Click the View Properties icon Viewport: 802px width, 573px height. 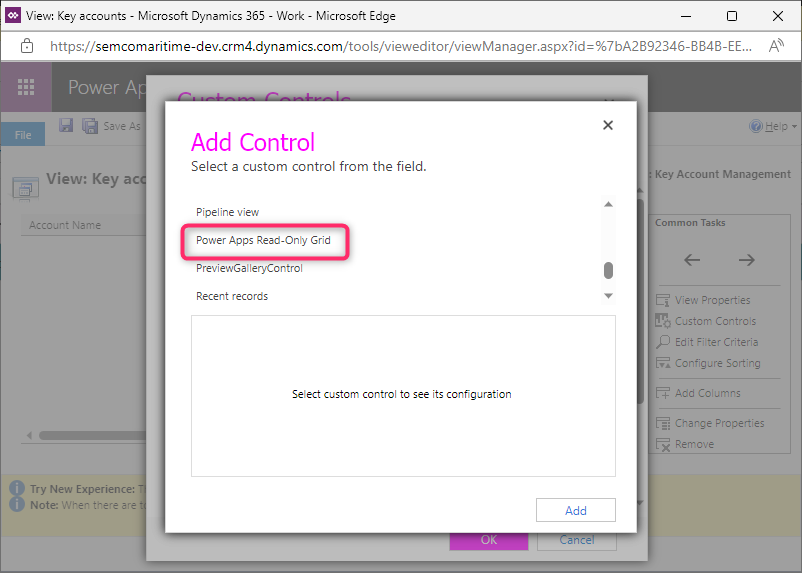(x=663, y=300)
